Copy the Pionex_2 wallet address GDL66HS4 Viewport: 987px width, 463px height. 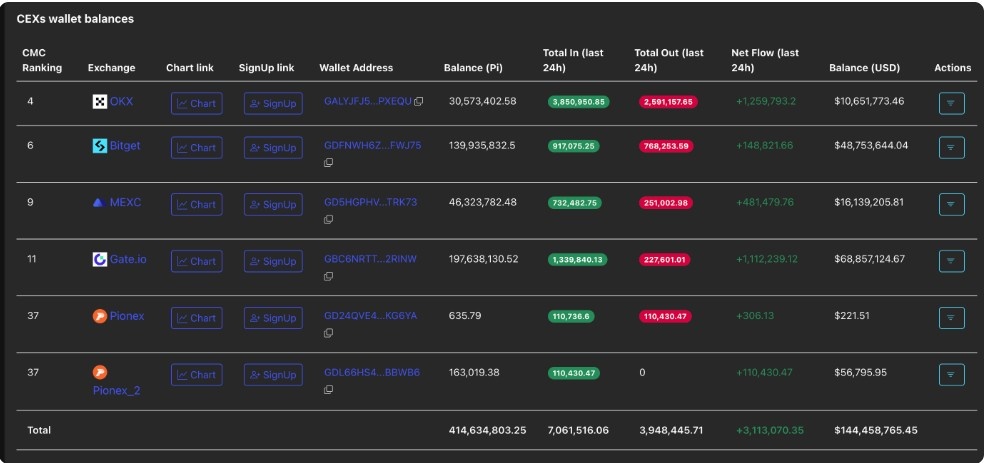click(x=329, y=389)
